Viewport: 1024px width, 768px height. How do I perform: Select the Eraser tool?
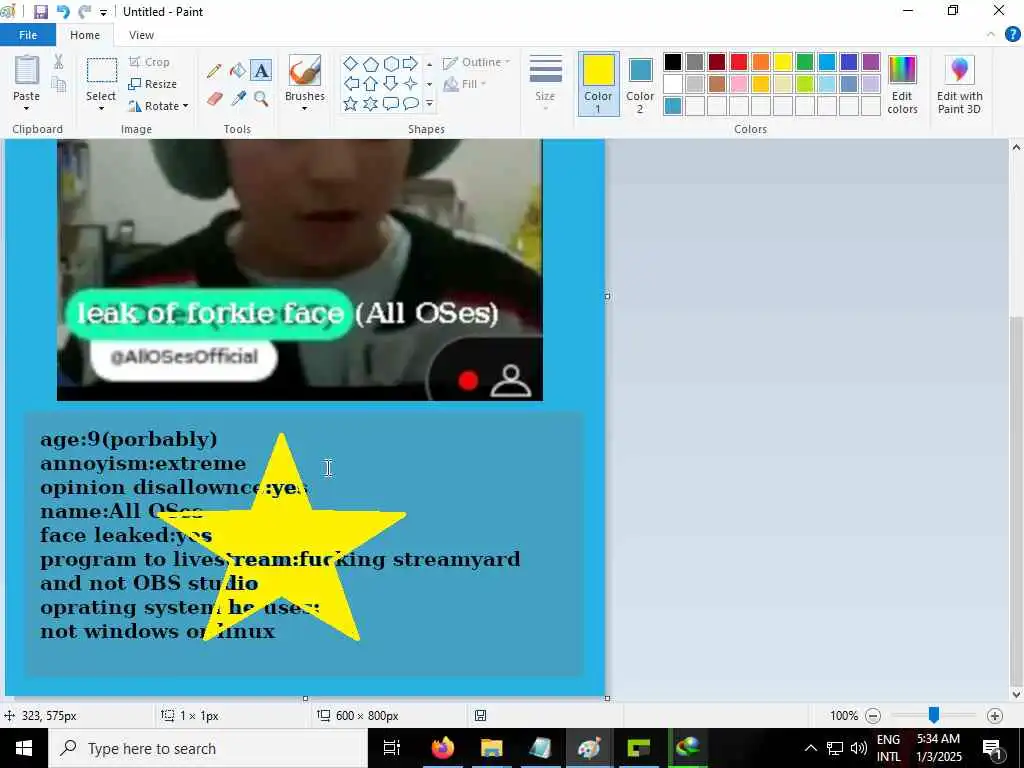214,99
